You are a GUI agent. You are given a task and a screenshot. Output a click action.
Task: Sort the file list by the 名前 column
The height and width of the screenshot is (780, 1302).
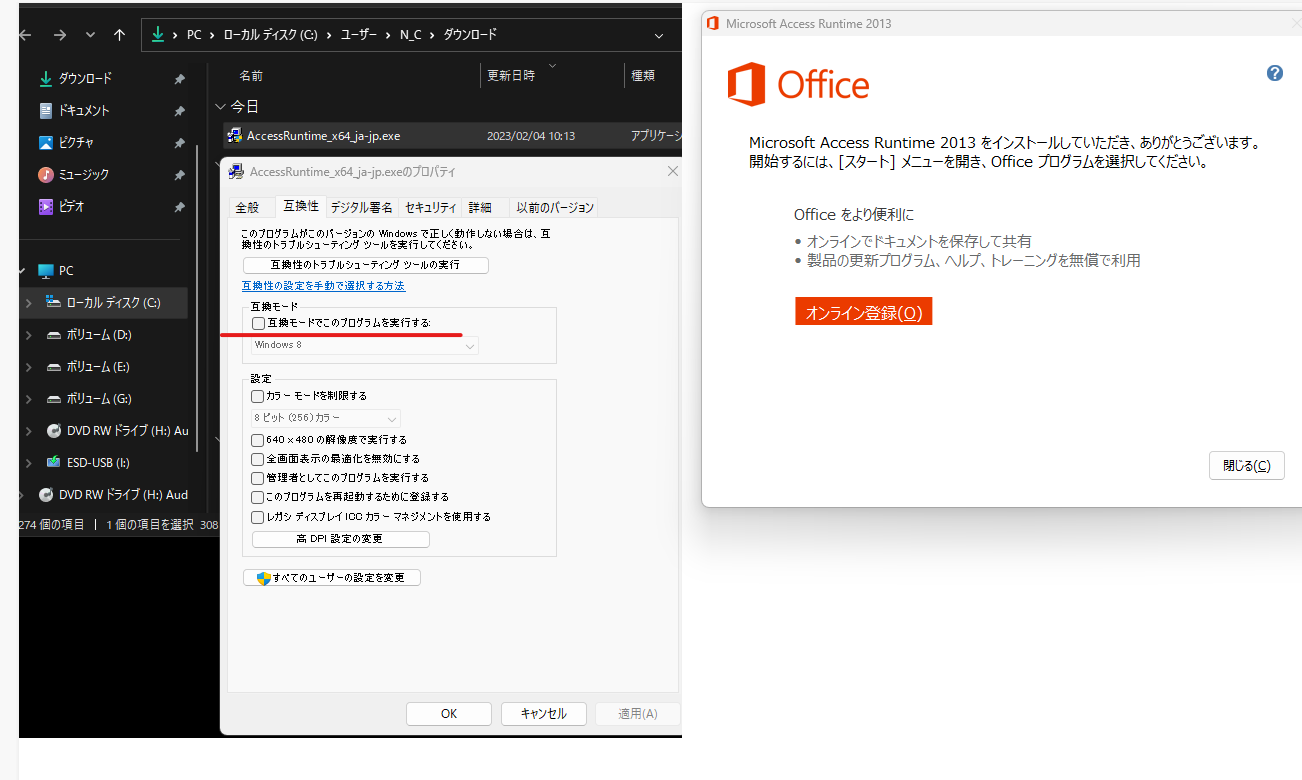(x=251, y=75)
